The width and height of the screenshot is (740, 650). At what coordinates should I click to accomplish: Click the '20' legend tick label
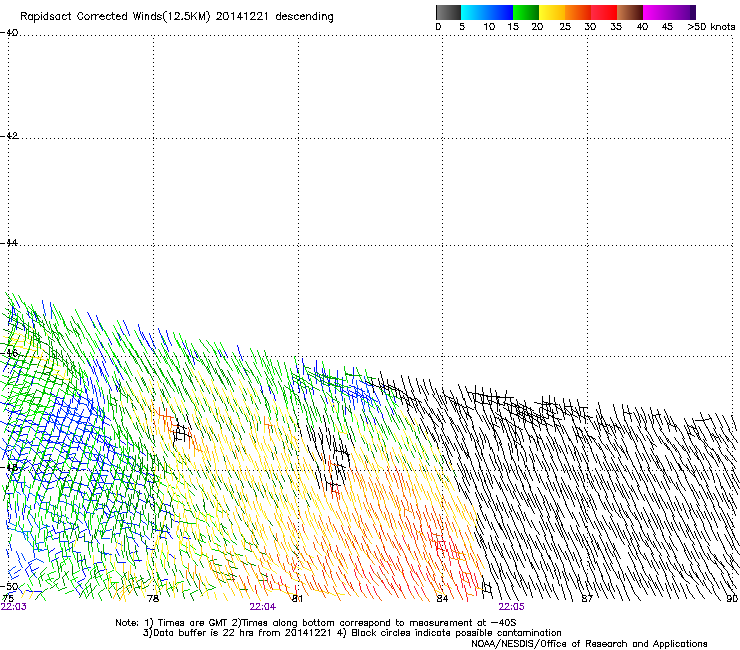point(537,27)
